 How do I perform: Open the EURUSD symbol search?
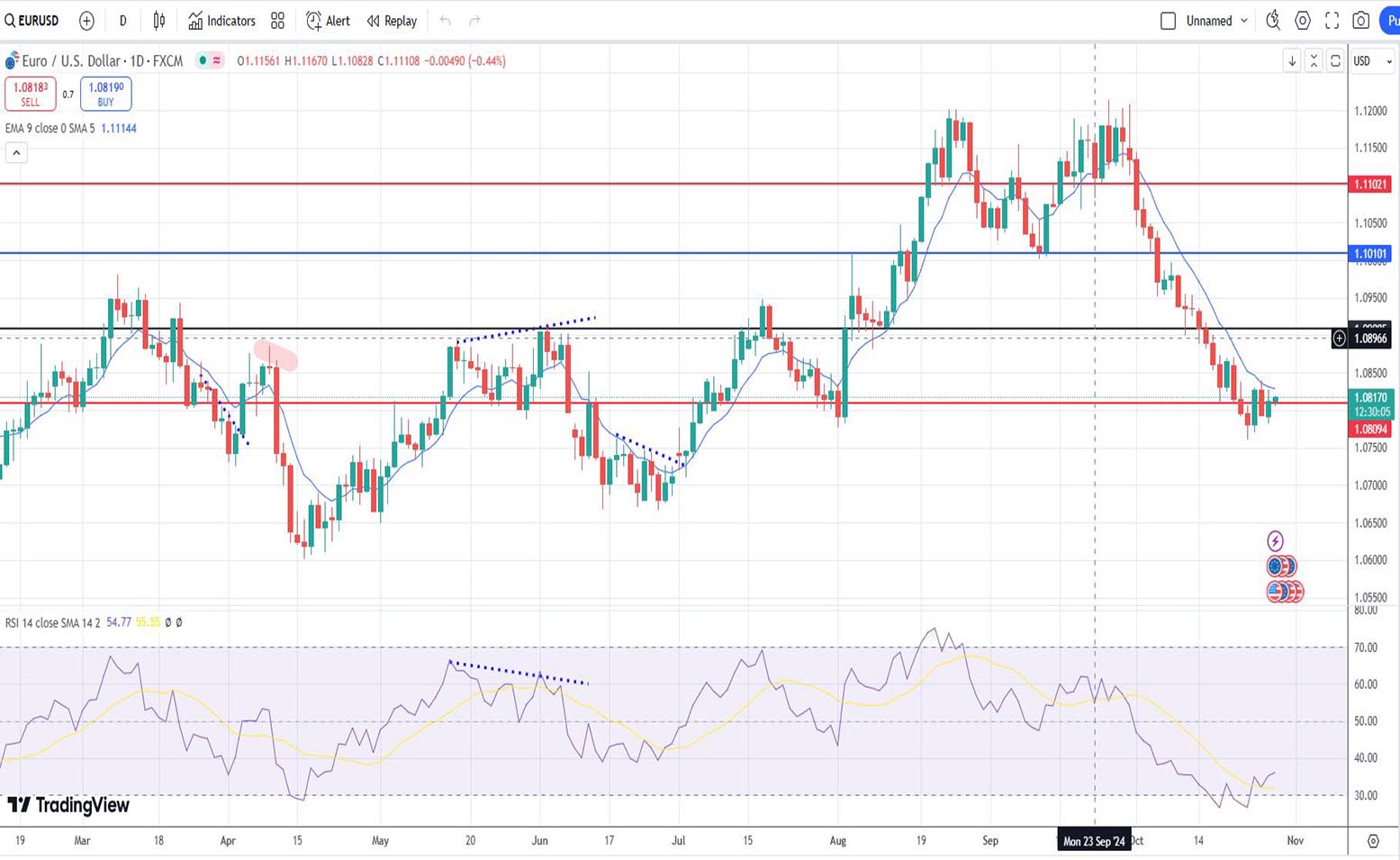[x=32, y=21]
